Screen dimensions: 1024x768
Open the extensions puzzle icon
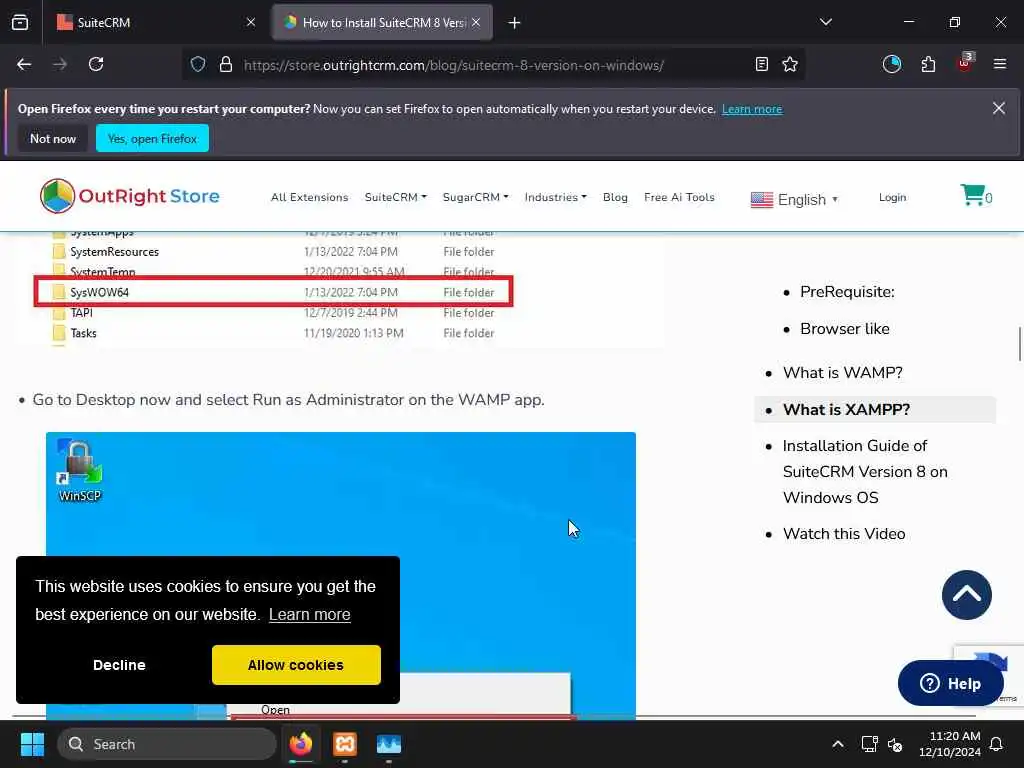pos(928,64)
